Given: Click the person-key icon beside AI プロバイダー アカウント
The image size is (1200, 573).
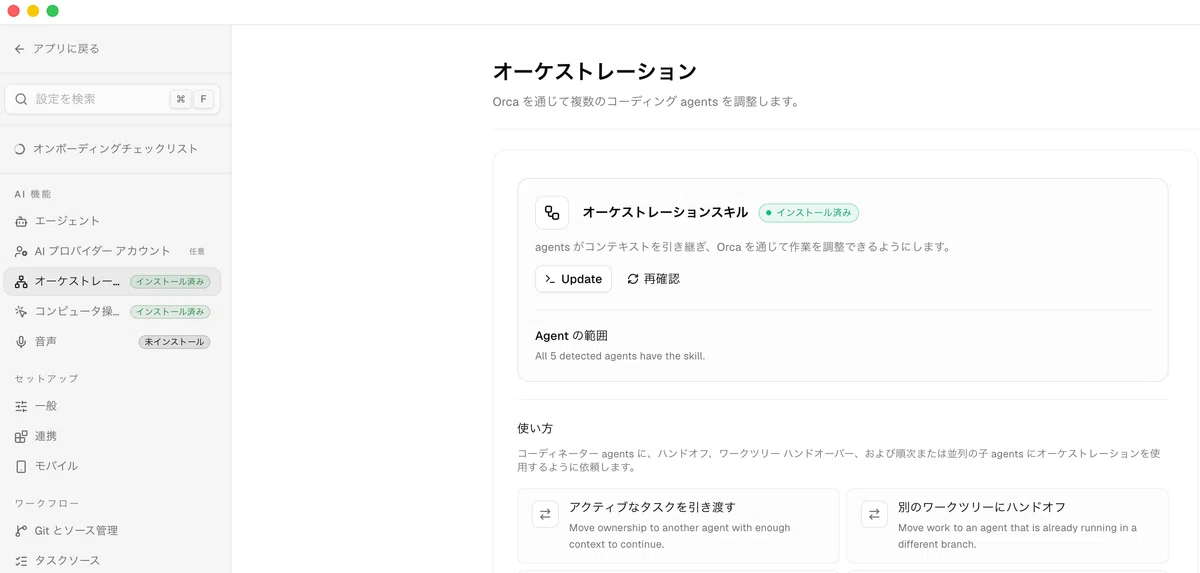Looking at the screenshot, I should [21, 251].
